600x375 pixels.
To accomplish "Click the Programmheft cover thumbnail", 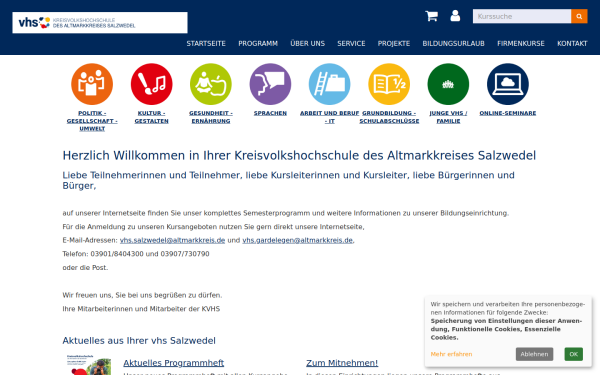I will click(x=89, y=365).
